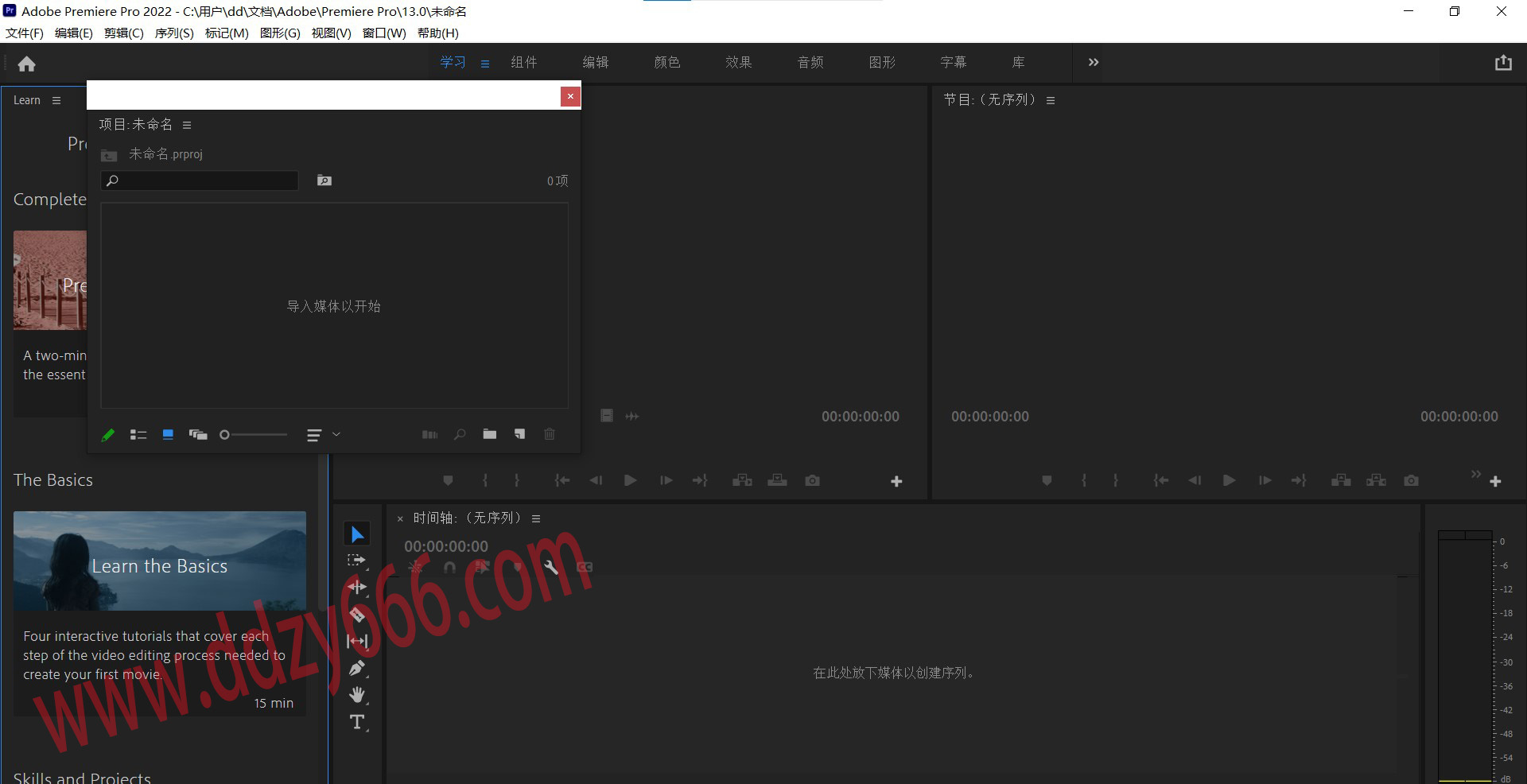Screen dimensions: 1527x784
Task: Open the 序列(S) menu
Action: 174,33
